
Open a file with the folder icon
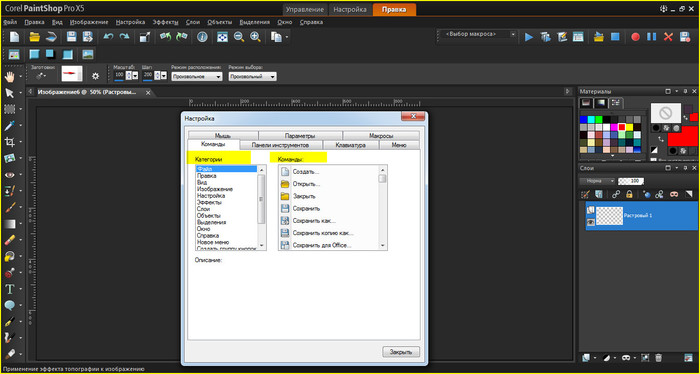coord(34,37)
